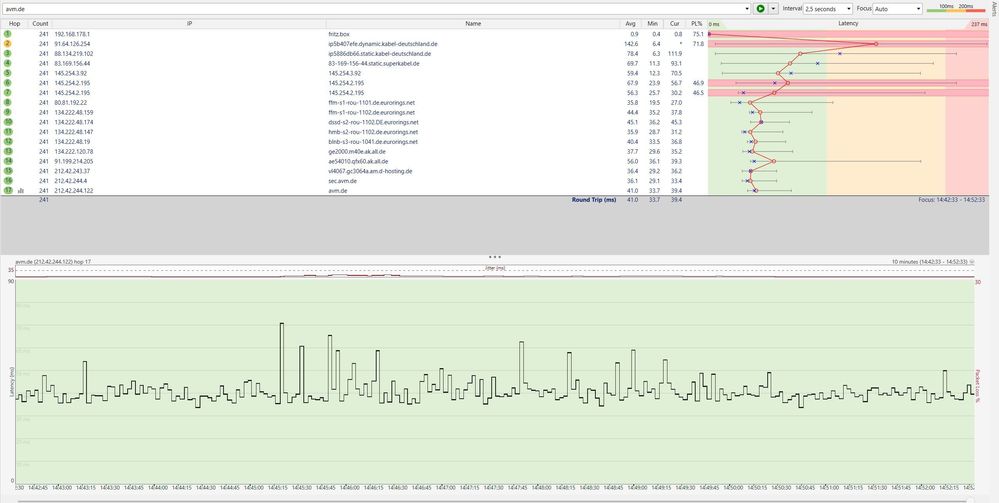Click hop 8 green circle icon

pos(8,103)
